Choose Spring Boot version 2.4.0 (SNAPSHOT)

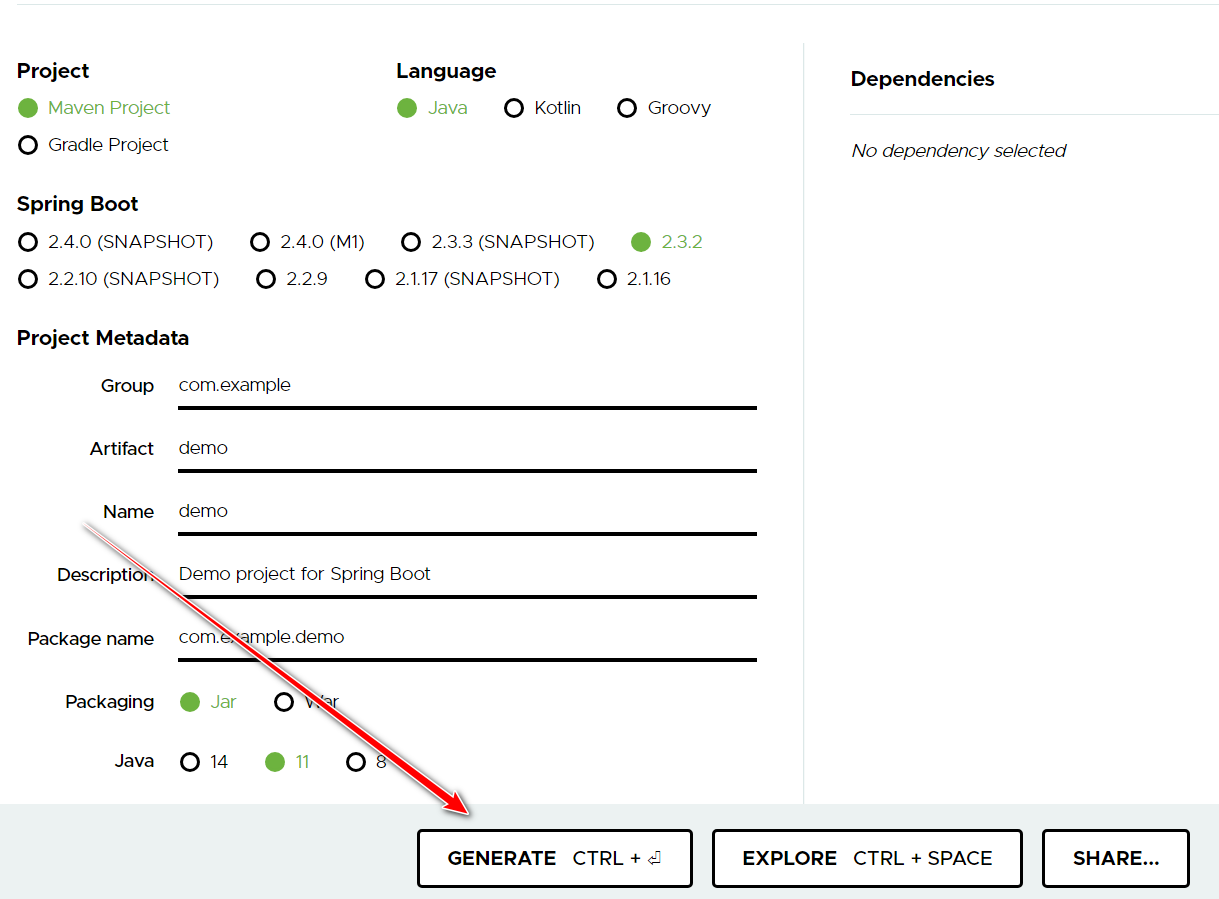click(28, 241)
